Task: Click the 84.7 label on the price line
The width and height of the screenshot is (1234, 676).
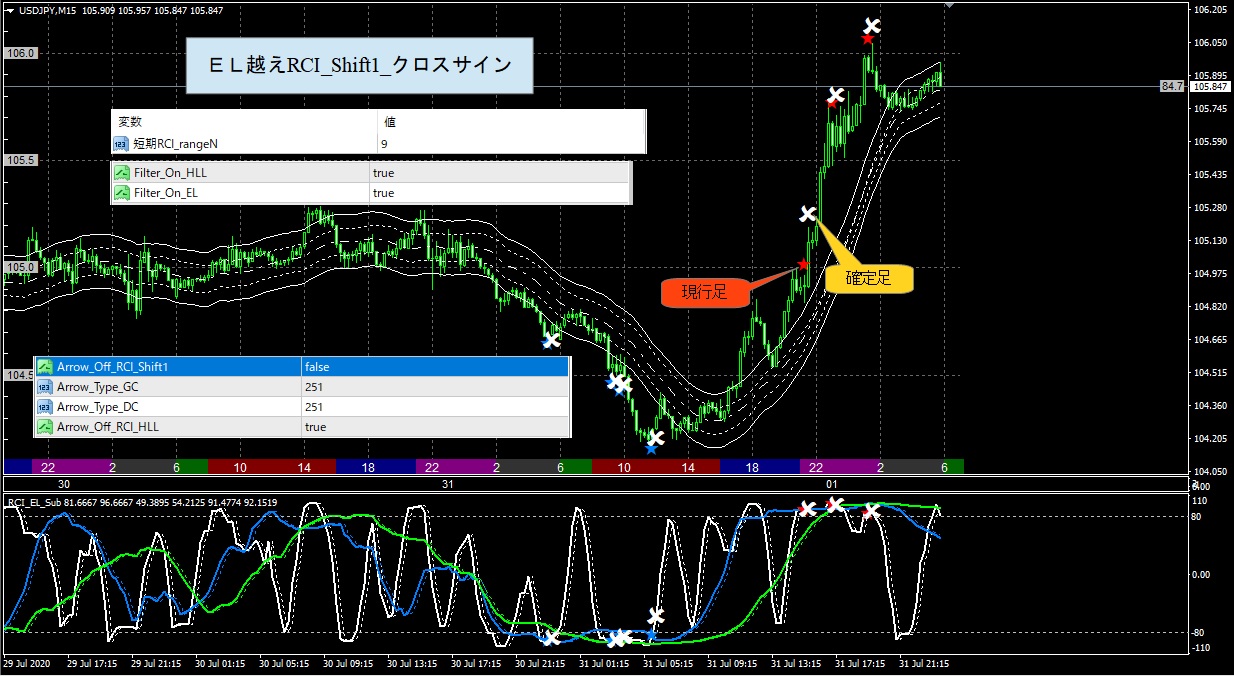Action: click(1171, 87)
